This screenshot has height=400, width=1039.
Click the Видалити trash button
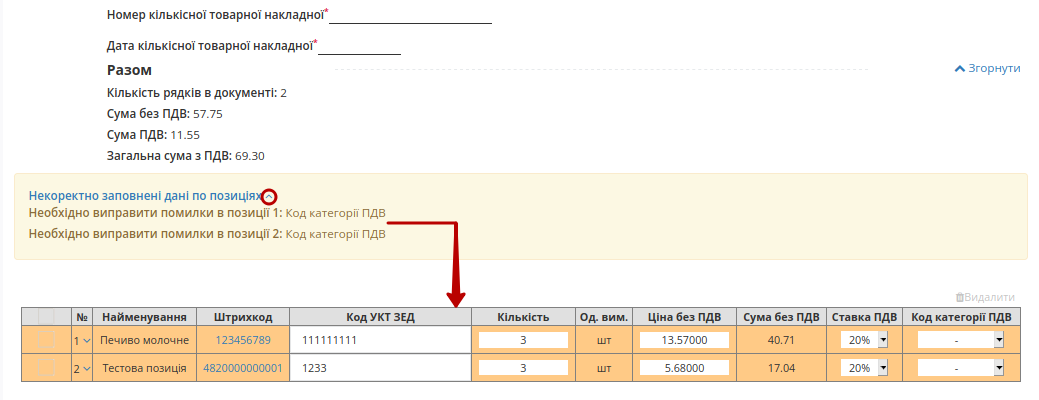(985, 297)
